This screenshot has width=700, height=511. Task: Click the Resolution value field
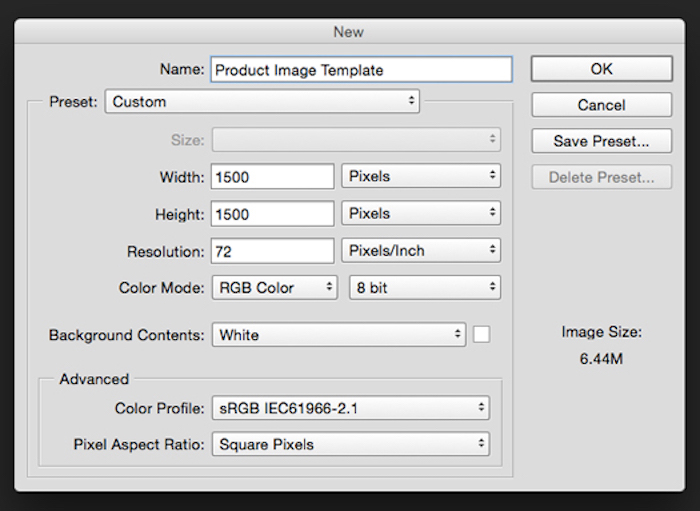[272, 251]
